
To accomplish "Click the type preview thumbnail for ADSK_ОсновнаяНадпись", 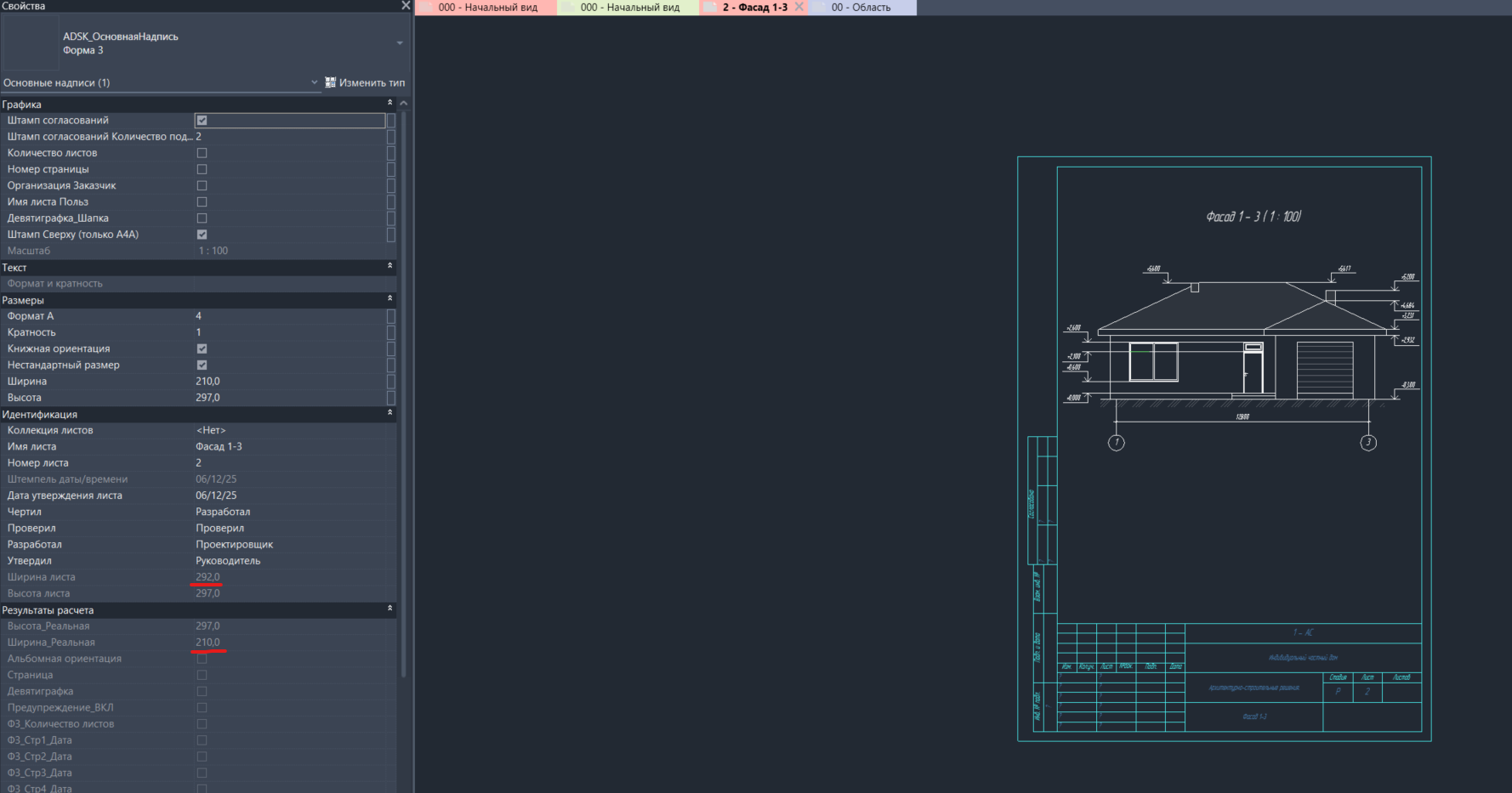I will 31,43.
